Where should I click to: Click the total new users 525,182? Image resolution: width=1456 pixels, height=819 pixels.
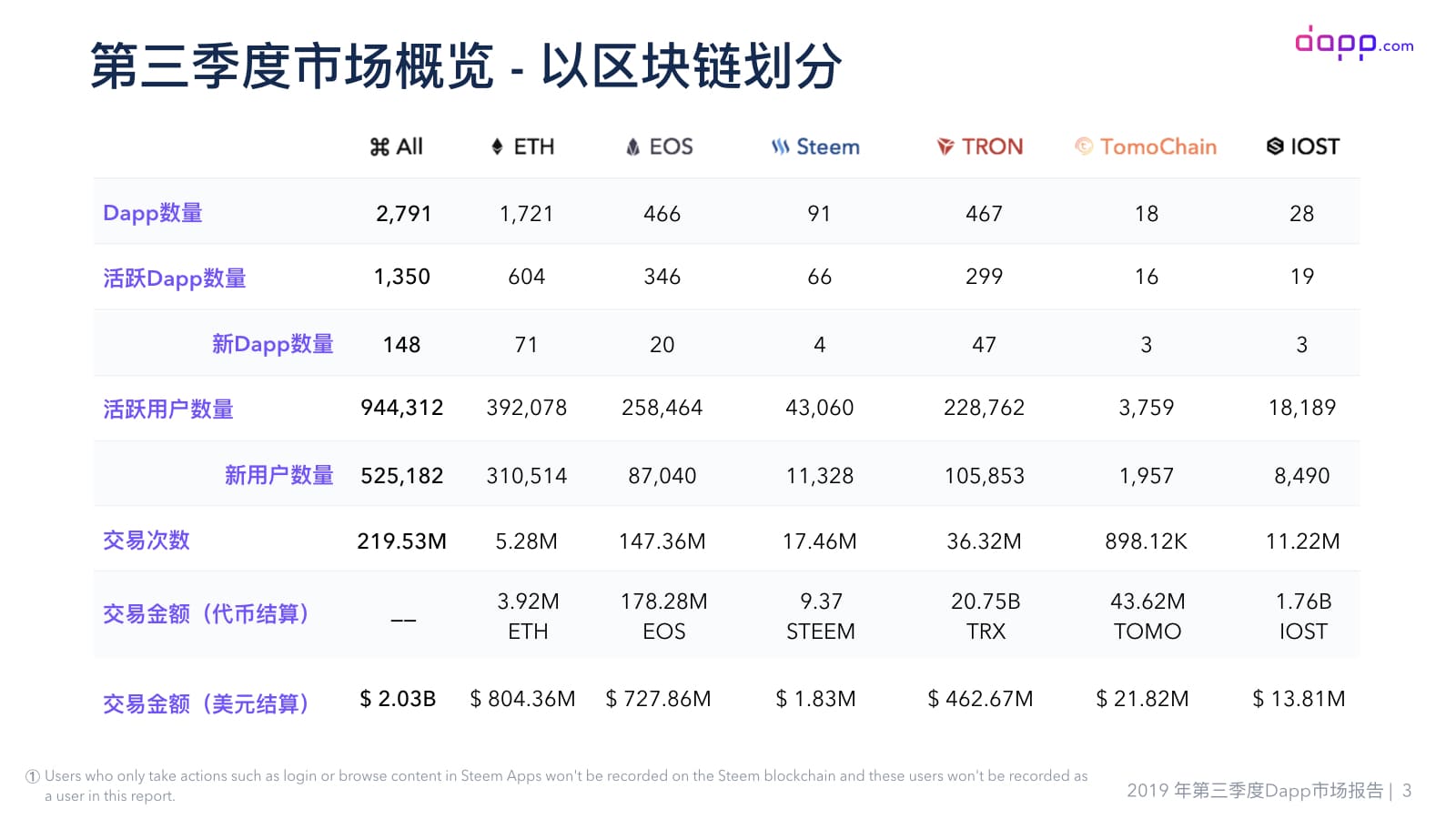point(401,476)
